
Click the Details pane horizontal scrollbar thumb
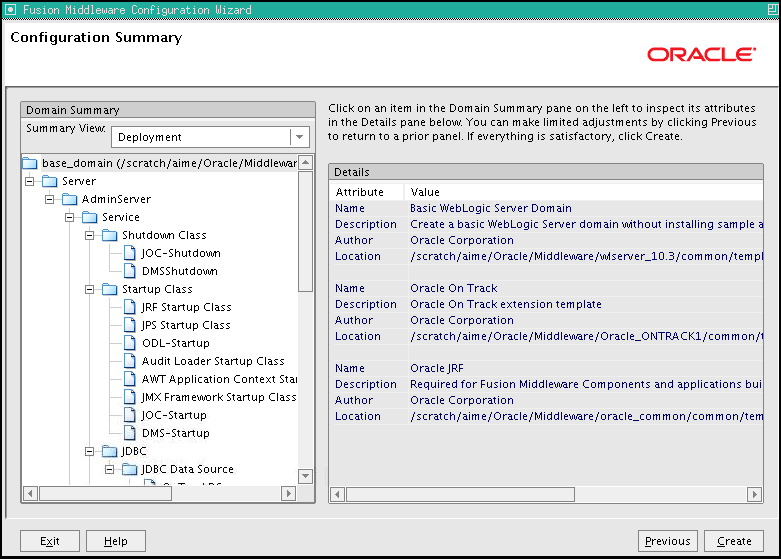click(x=461, y=494)
